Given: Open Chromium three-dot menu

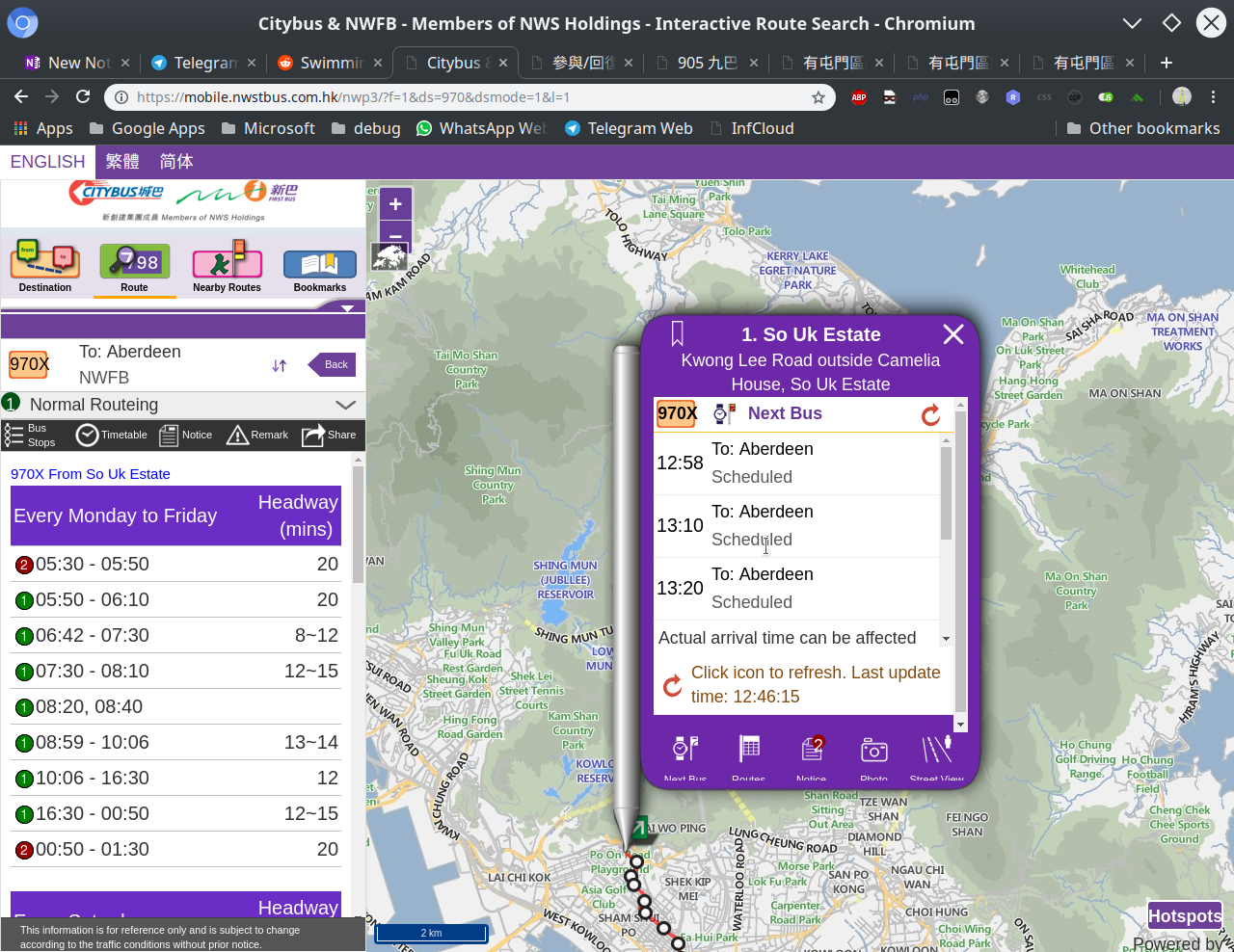Looking at the screenshot, I should coord(1214,97).
